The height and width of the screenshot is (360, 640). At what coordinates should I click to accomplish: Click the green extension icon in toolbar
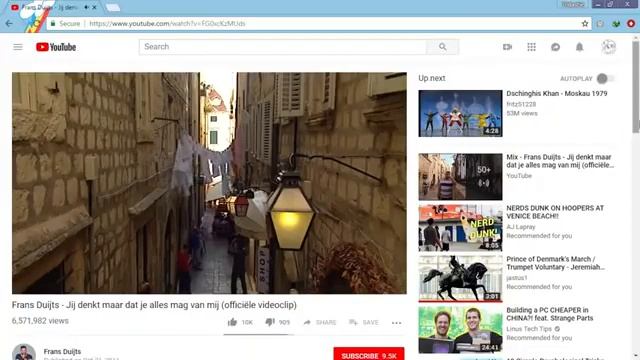coord(616,24)
